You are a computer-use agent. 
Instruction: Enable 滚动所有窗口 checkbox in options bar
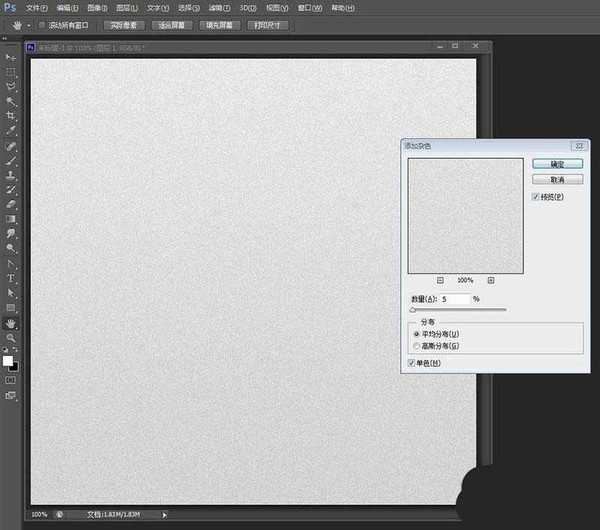point(41,24)
